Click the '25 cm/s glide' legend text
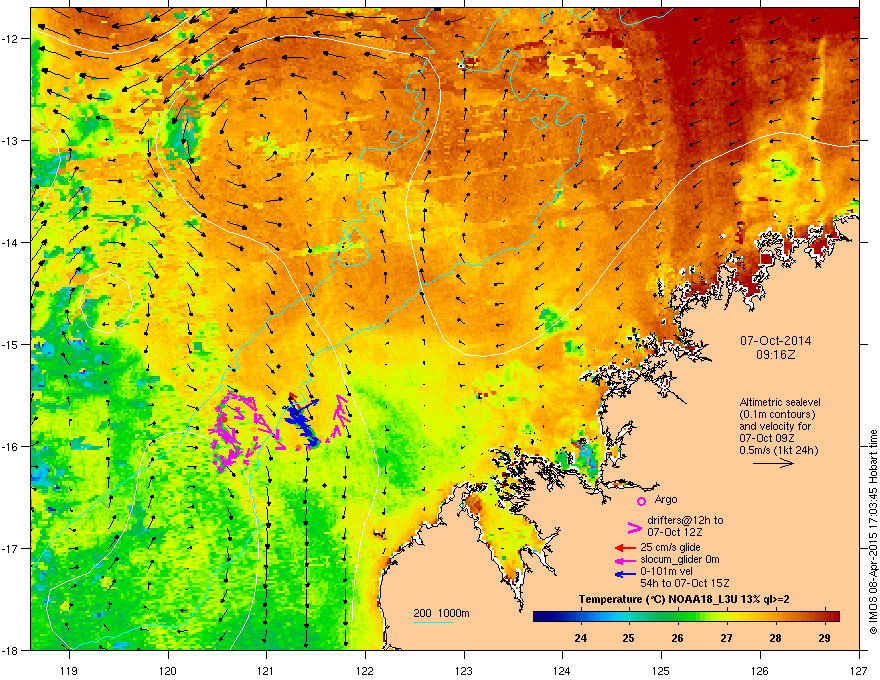The image size is (880, 680). pyautogui.click(x=670, y=547)
